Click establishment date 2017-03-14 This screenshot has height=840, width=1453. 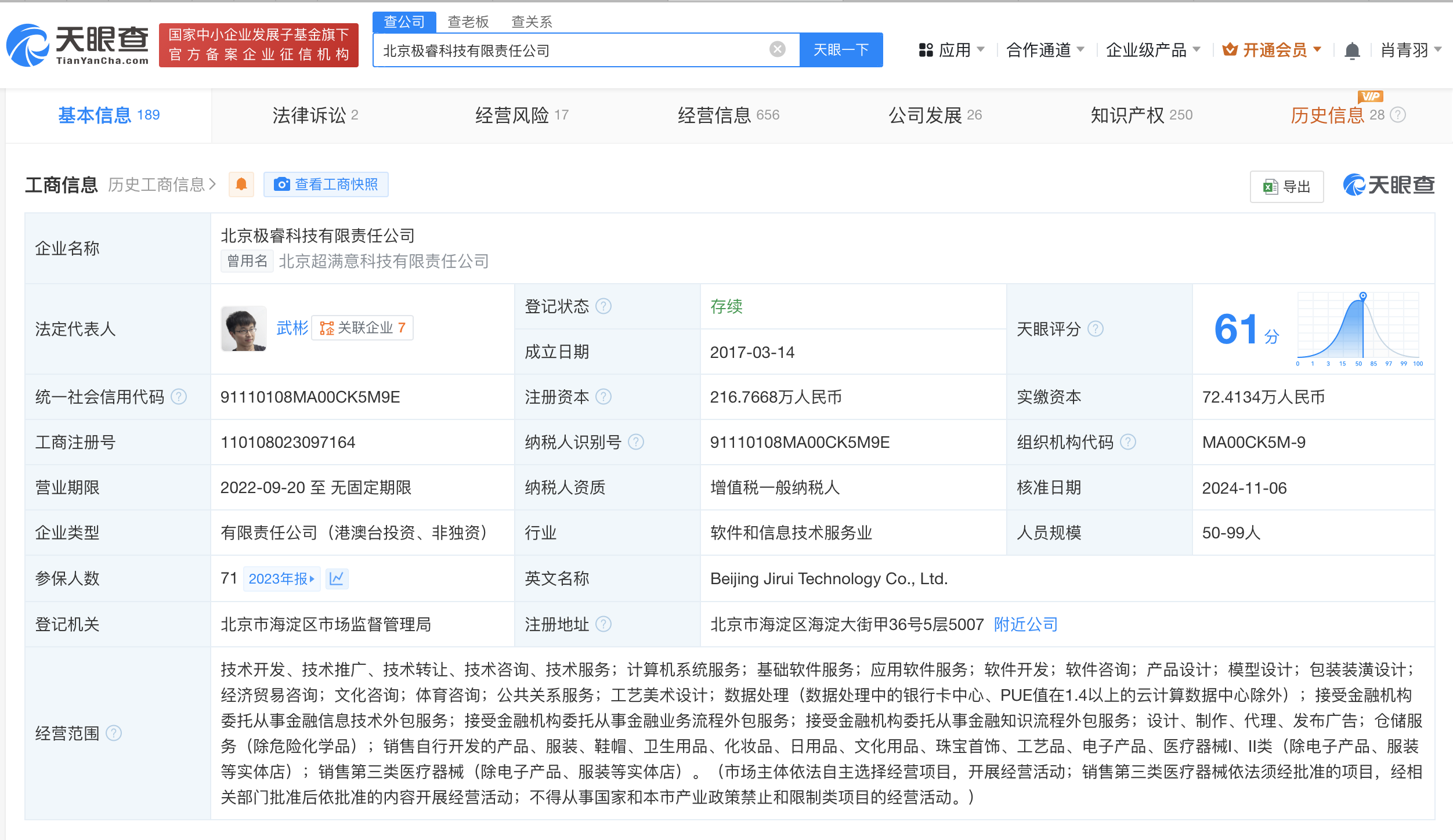[752, 352]
